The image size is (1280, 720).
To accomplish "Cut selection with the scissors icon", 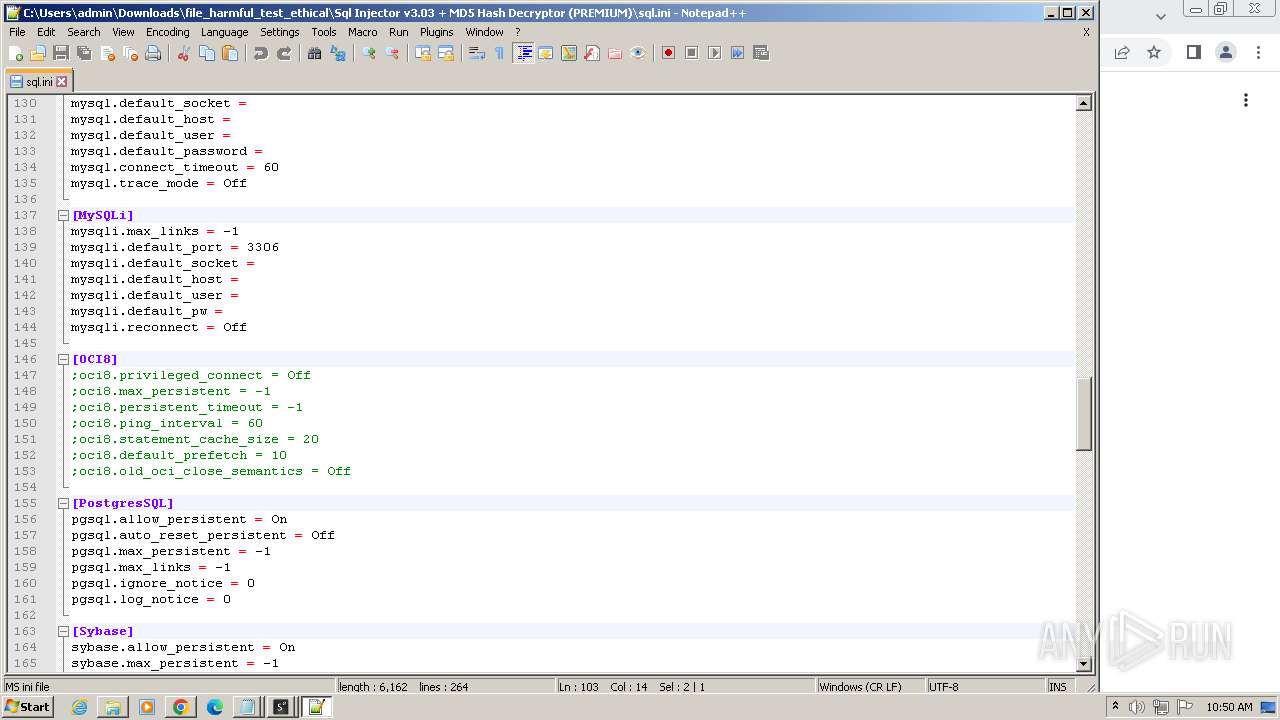I will click(x=184, y=53).
